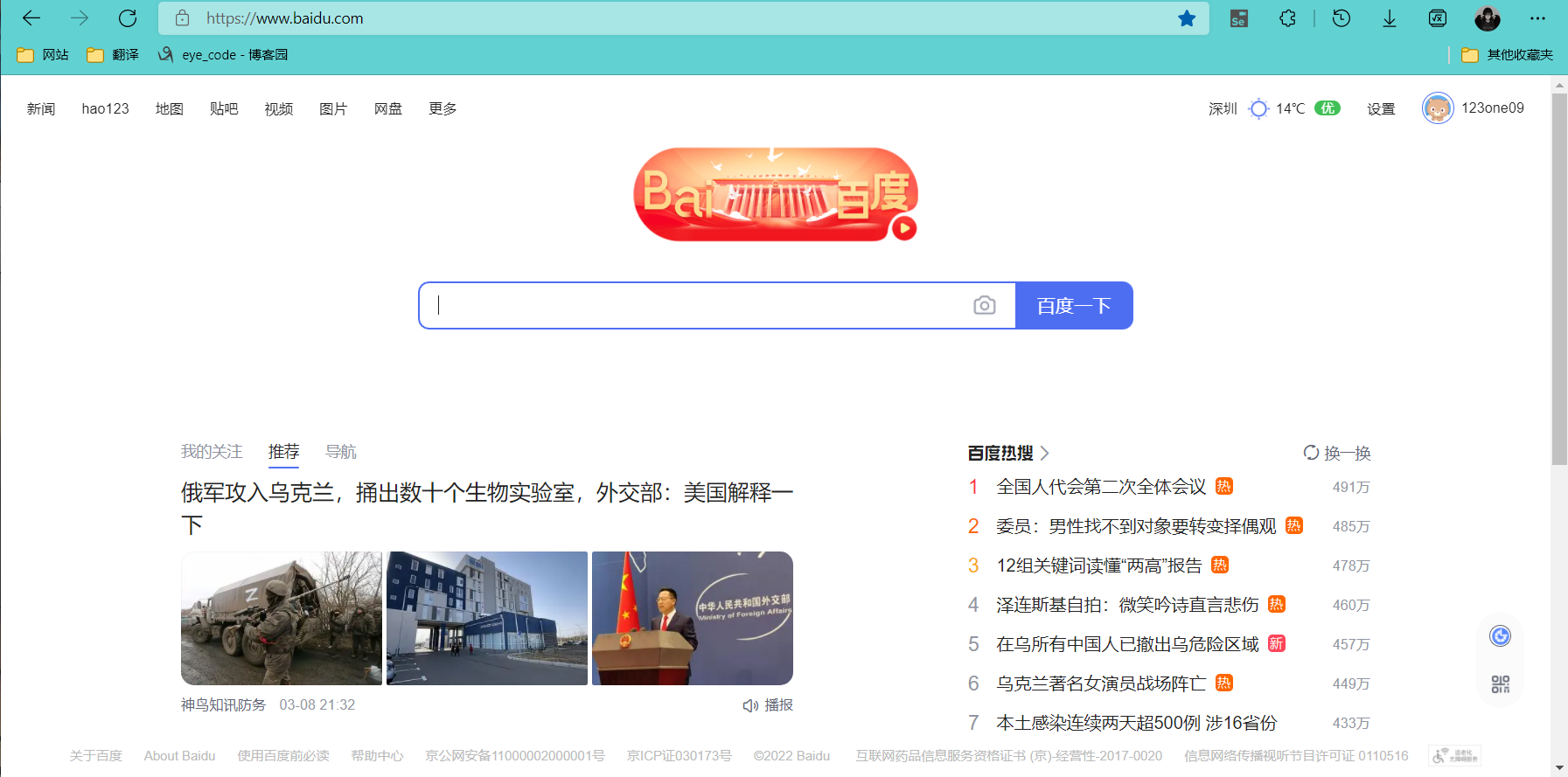The image size is (1568, 777).
Task: Click the page vertical scrollbar
Action: pos(1559,280)
